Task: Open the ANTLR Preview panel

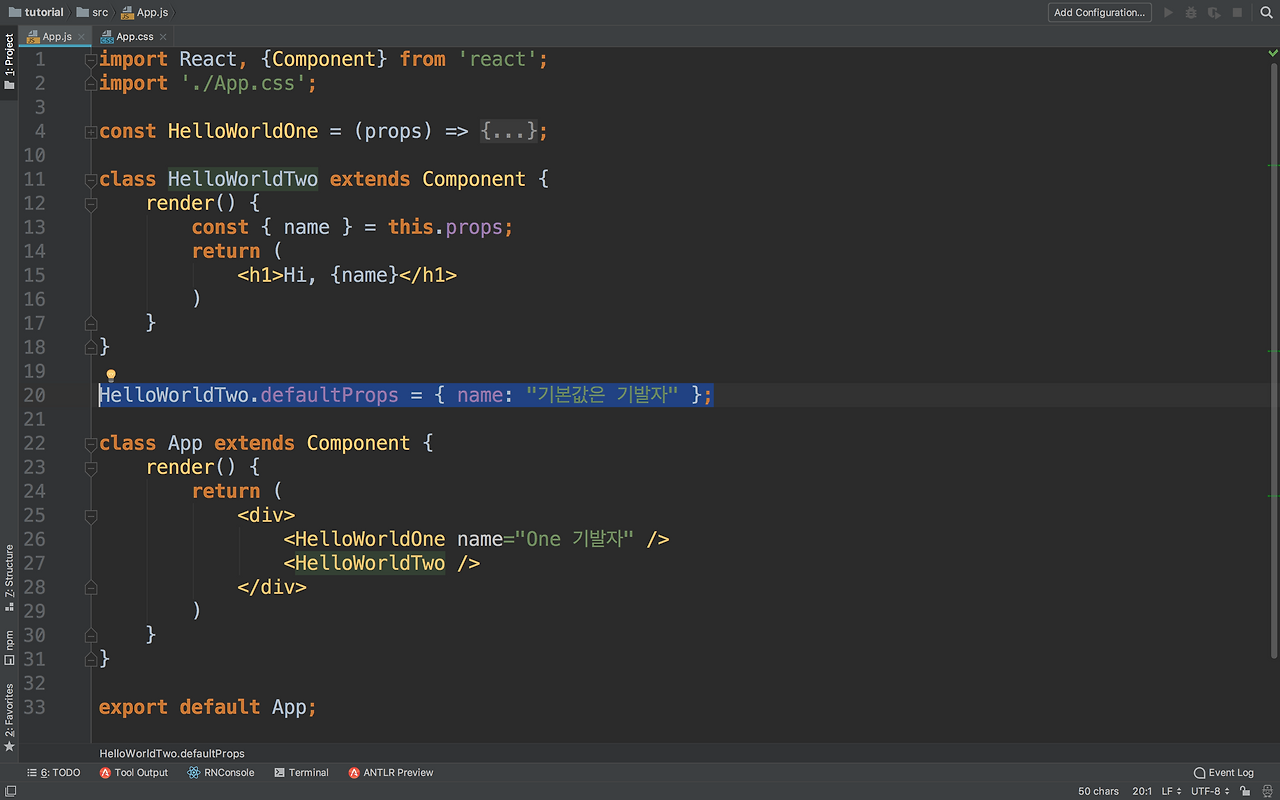Action: 391,773
